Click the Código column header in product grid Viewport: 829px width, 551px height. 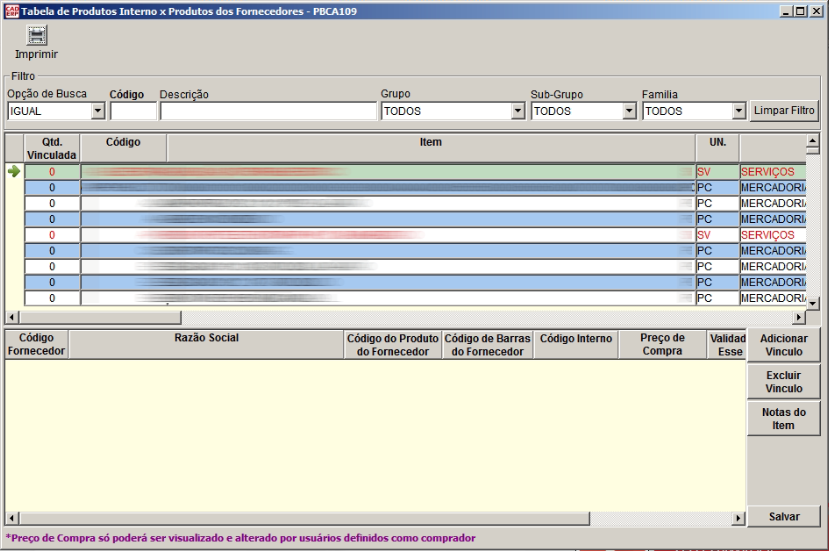[123, 149]
